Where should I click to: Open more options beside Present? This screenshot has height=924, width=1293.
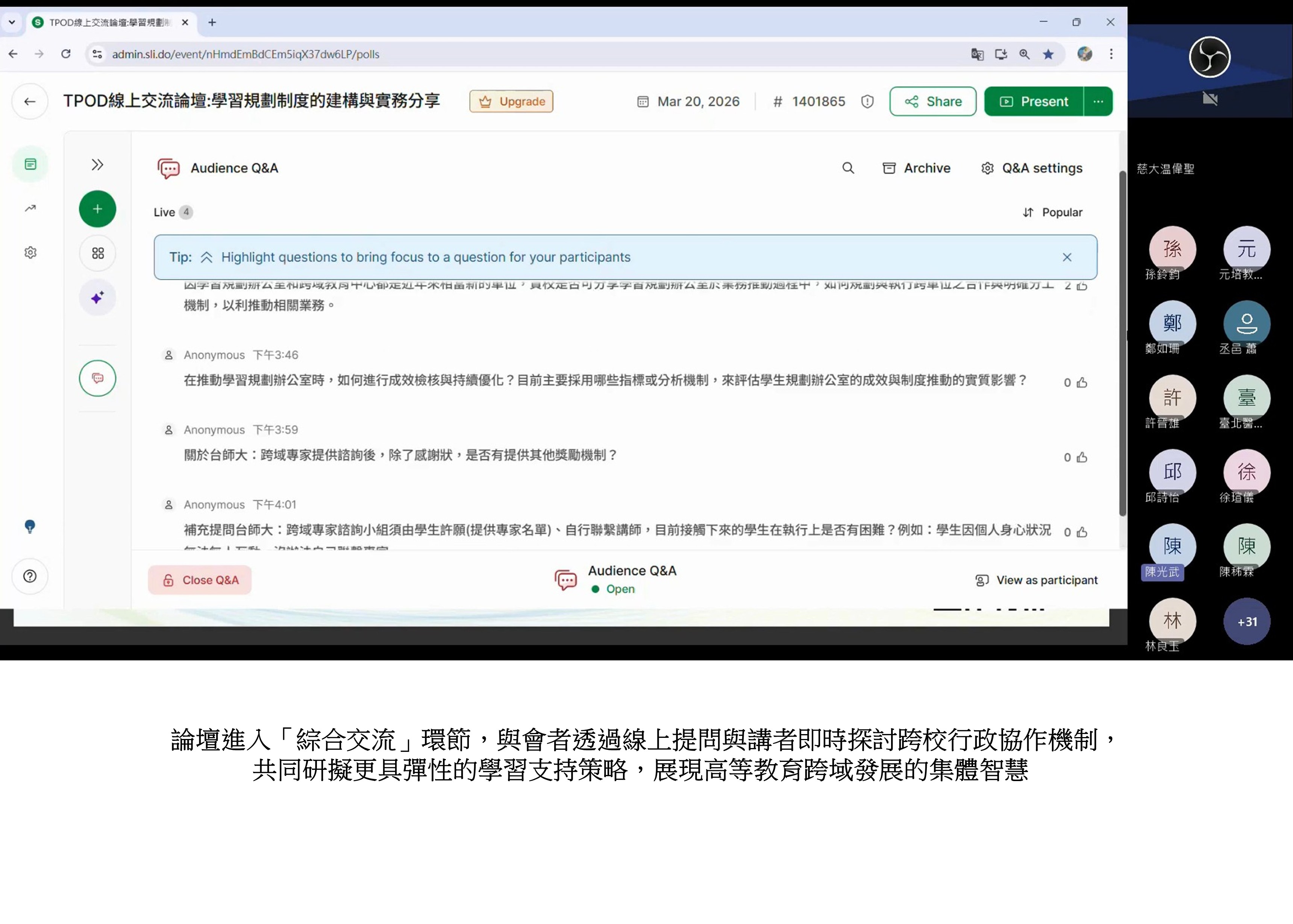pyautogui.click(x=1099, y=101)
